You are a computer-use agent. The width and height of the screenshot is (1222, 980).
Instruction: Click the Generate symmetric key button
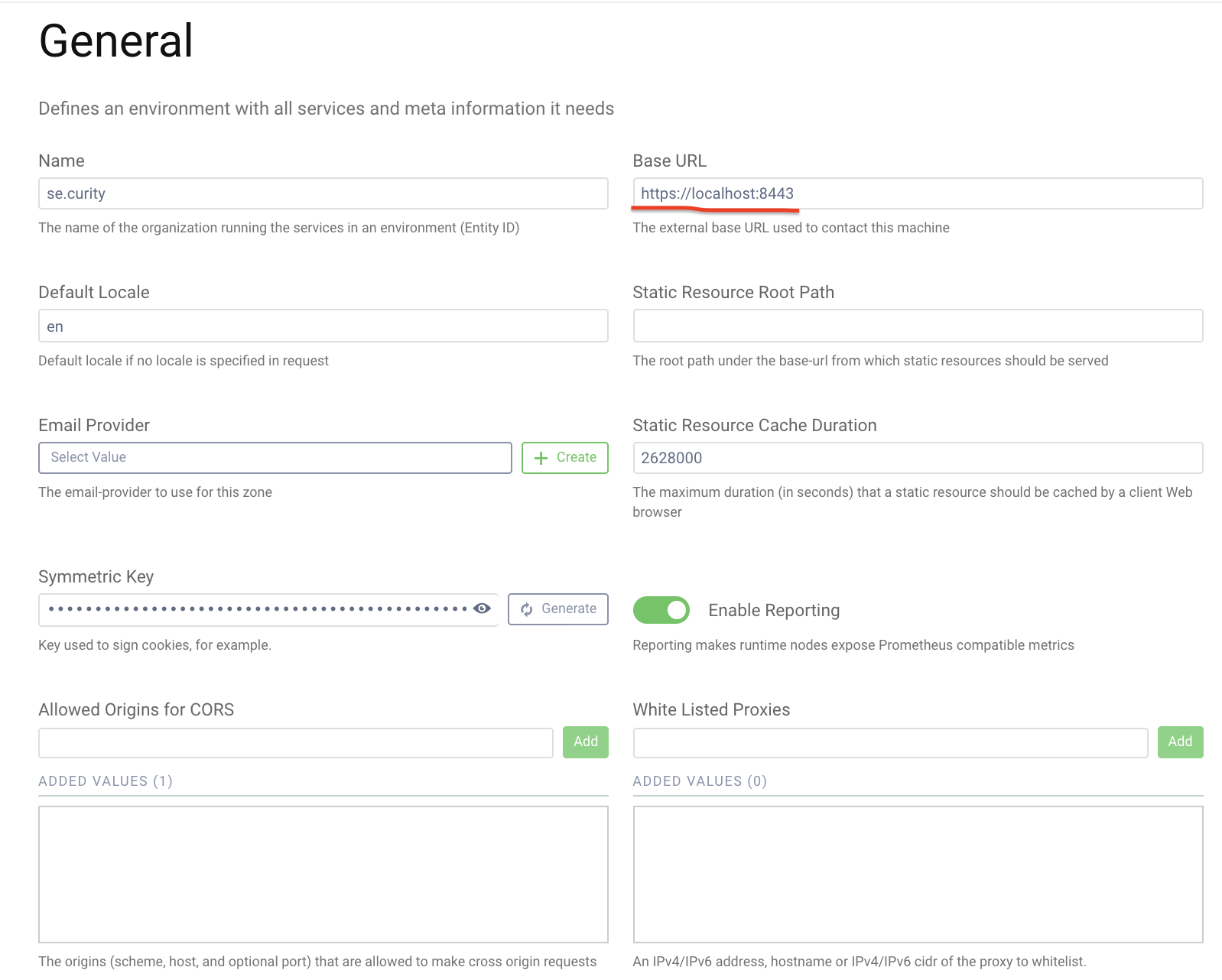coord(558,609)
